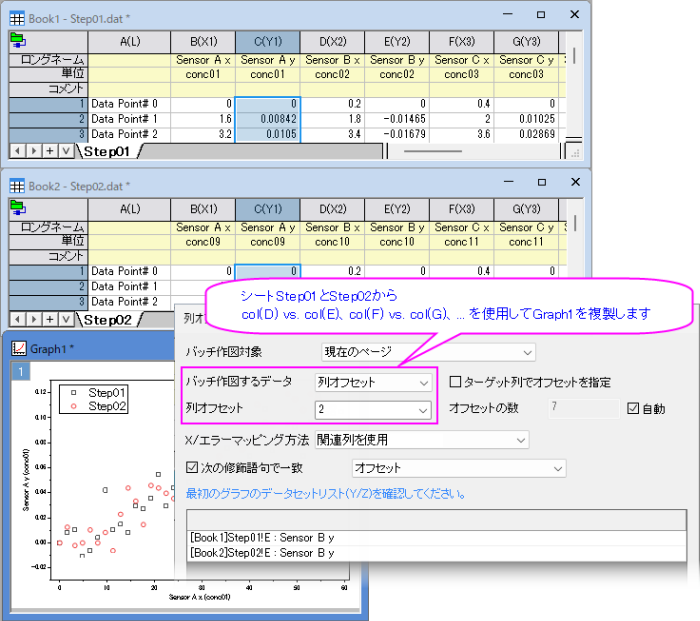Open the バッチ作図対象 dropdown
This screenshot has width=700, height=621.
pos(428,352)
